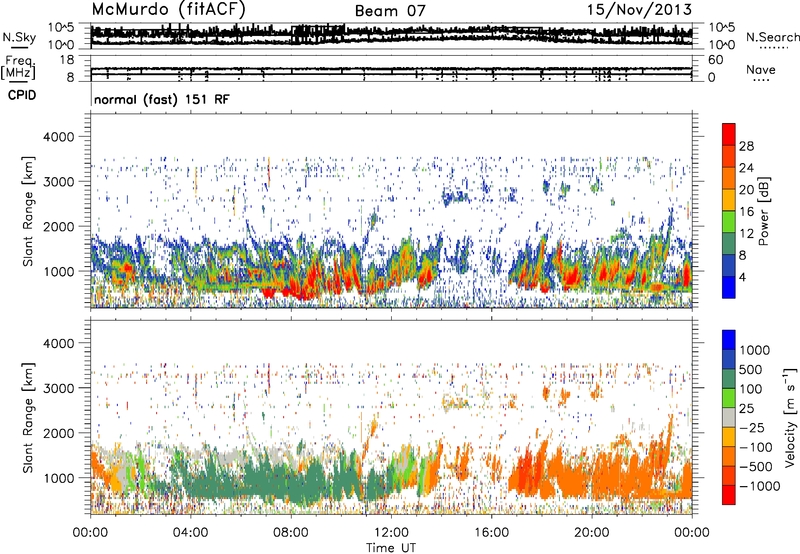The image size is (800, 554).
Task: Click the '4' Power scale label
Action: coord(742,277)
